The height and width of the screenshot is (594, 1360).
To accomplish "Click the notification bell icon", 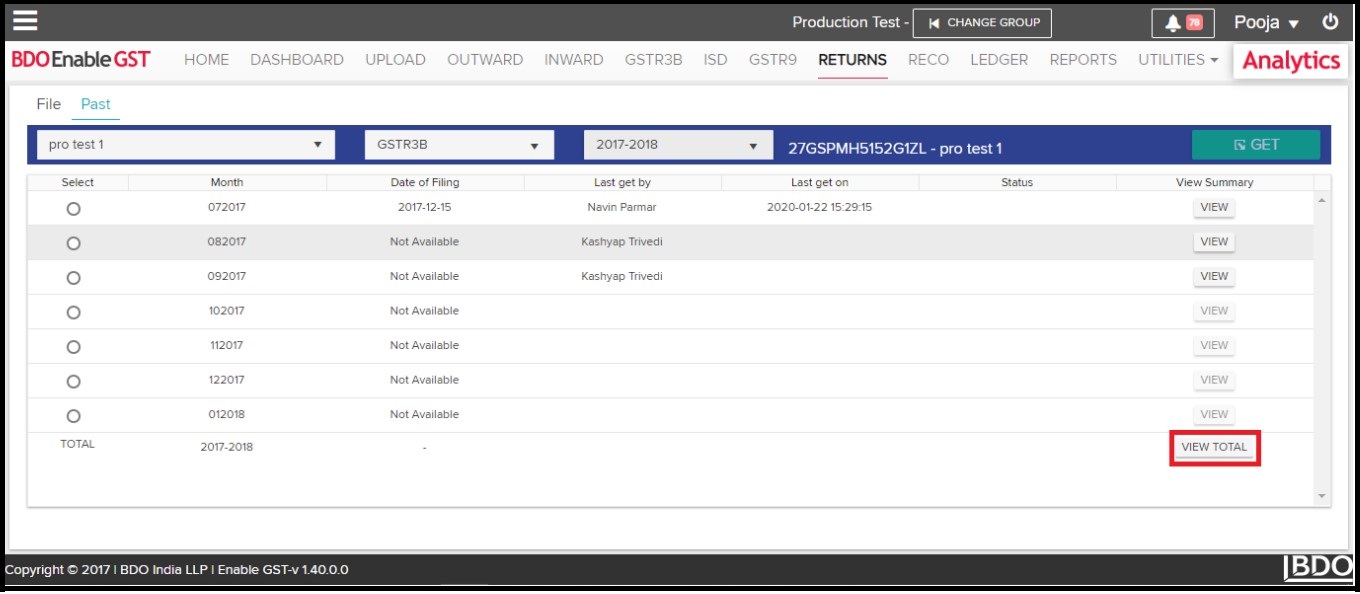I will pos(1173,22).
